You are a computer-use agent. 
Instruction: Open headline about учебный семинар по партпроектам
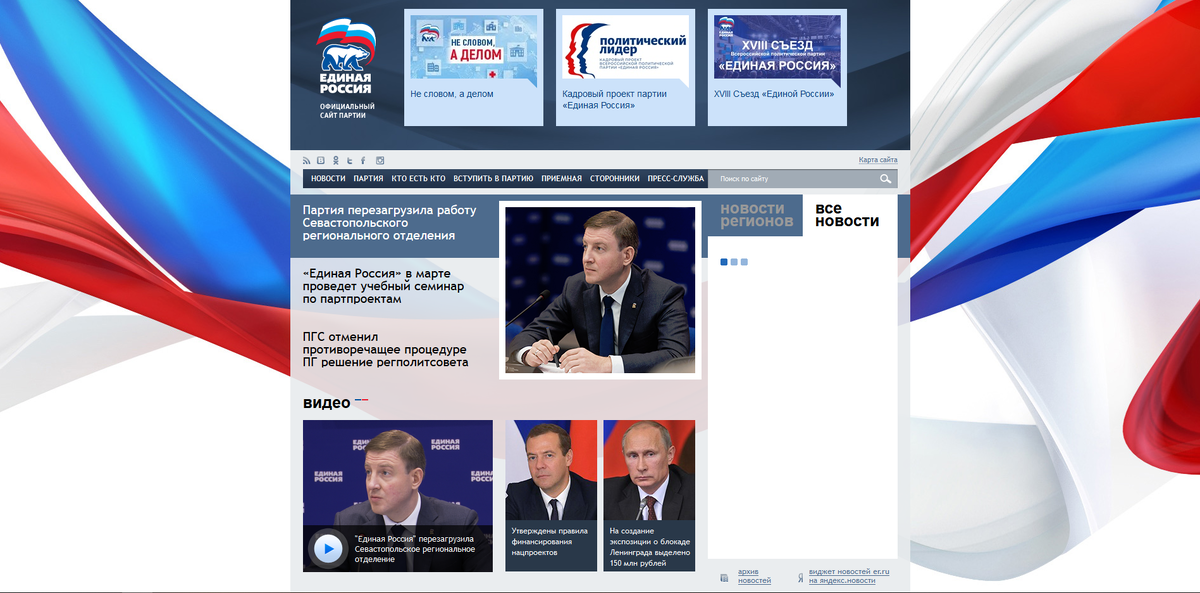pos(384,286)
